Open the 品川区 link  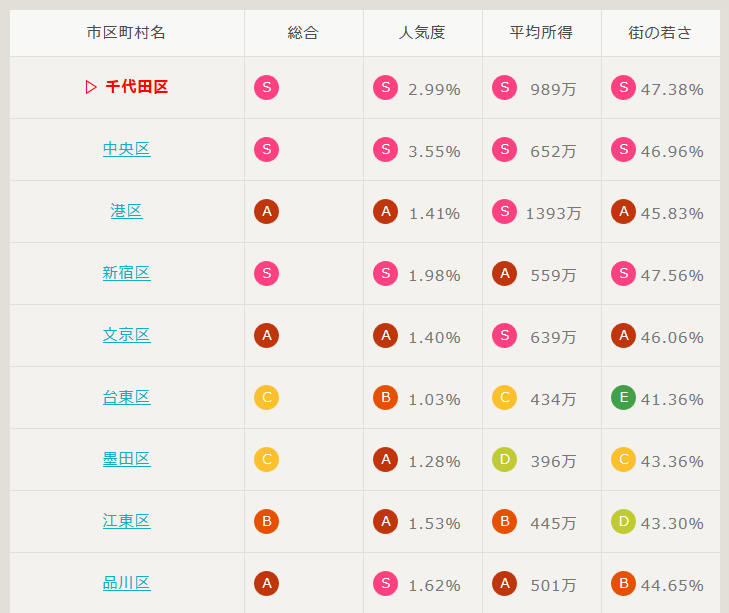(x=126, y=583)
